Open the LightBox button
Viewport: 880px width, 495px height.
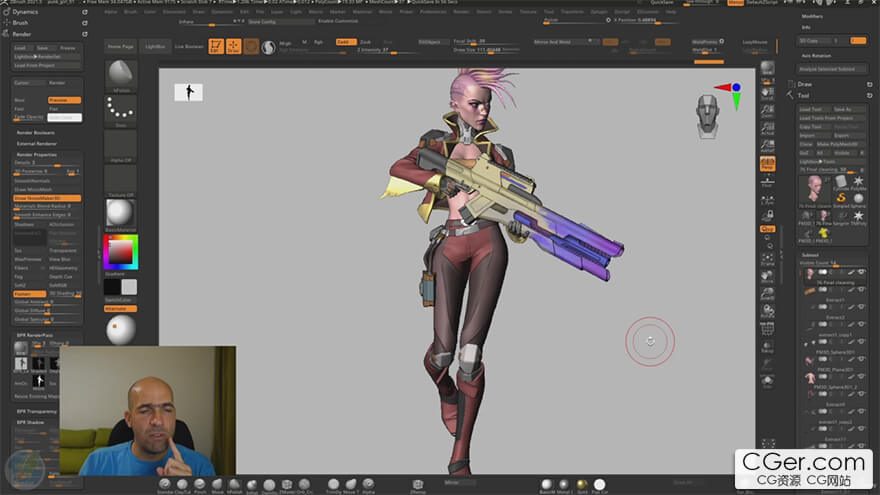[x=155, y=47]
